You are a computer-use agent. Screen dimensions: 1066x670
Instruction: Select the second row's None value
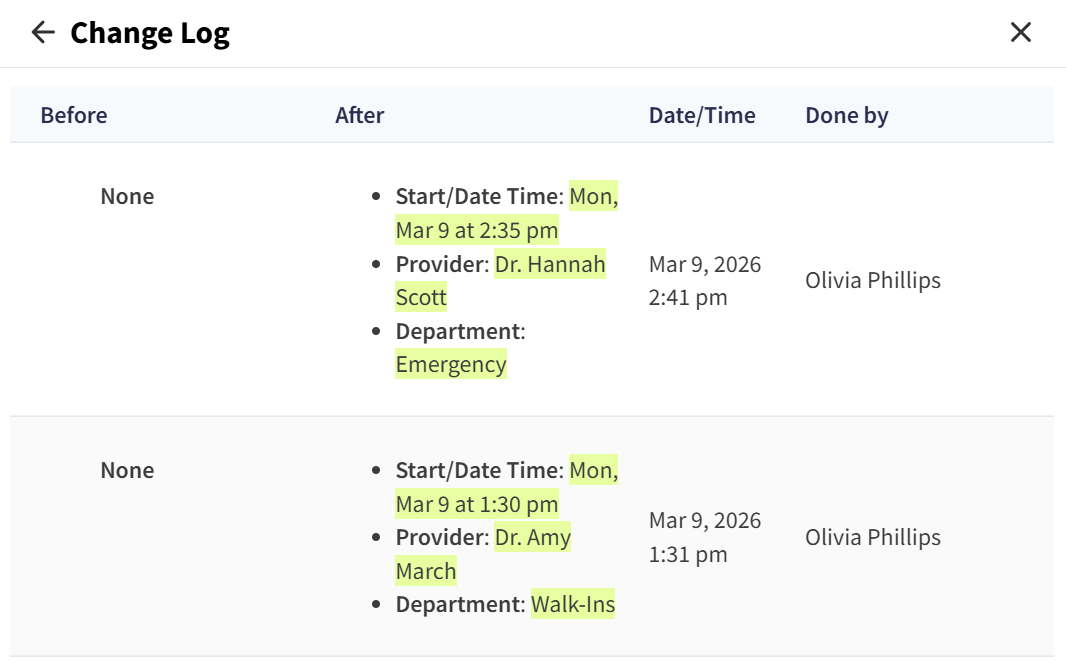coord(127,470)
